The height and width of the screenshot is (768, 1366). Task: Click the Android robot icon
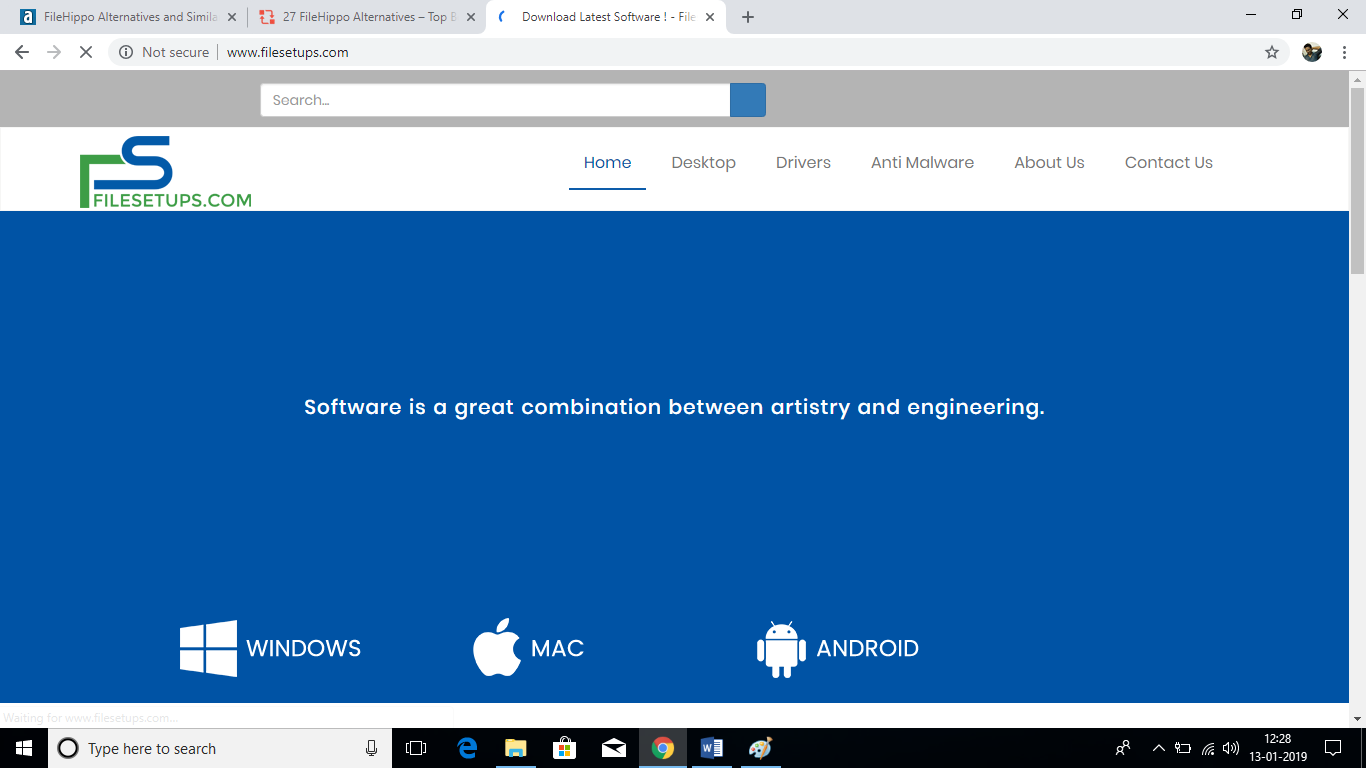781,649
